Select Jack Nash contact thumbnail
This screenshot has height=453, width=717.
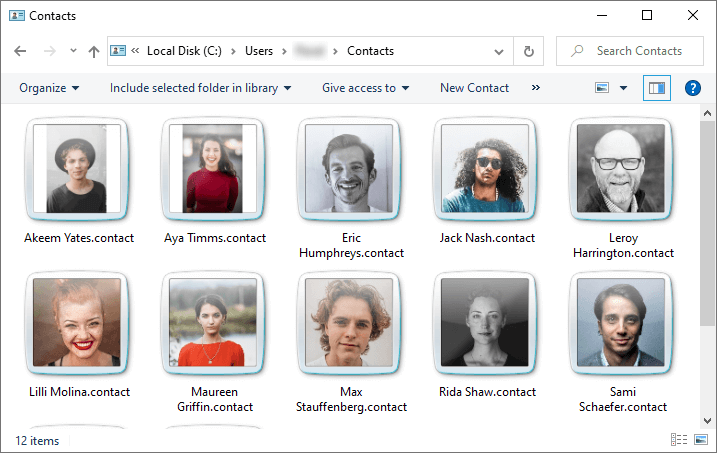coord(485,169)
